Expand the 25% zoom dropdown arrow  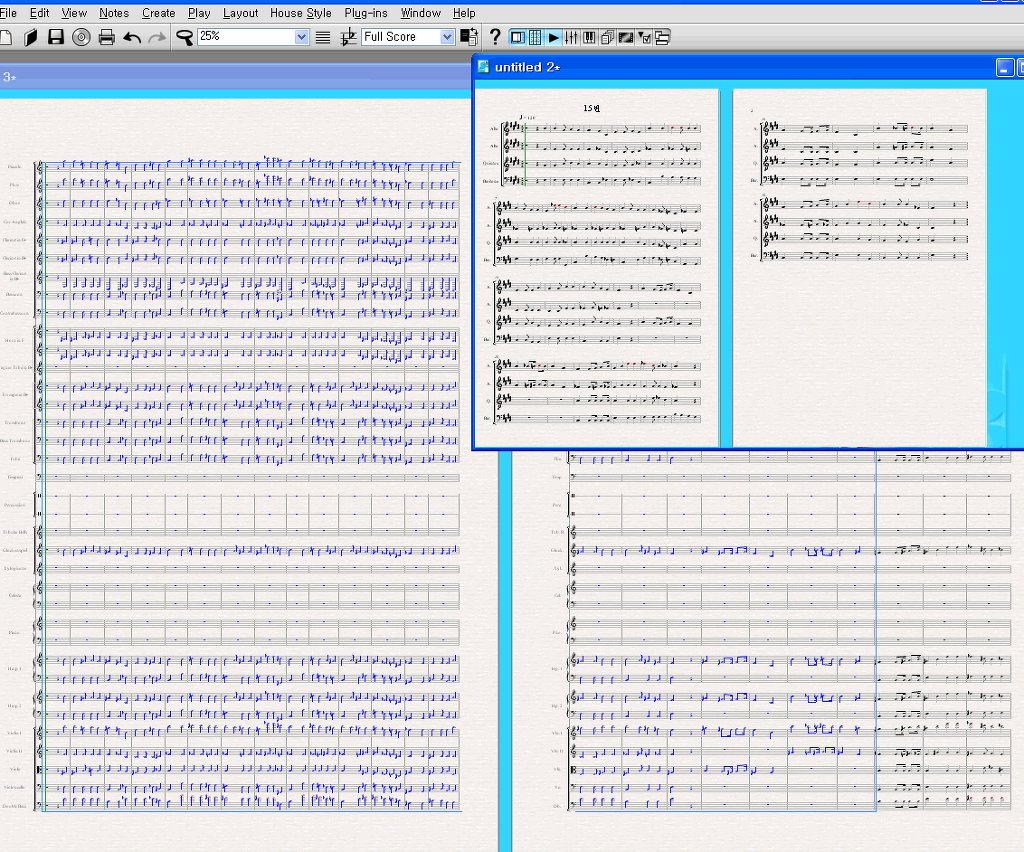pos(302,37)
